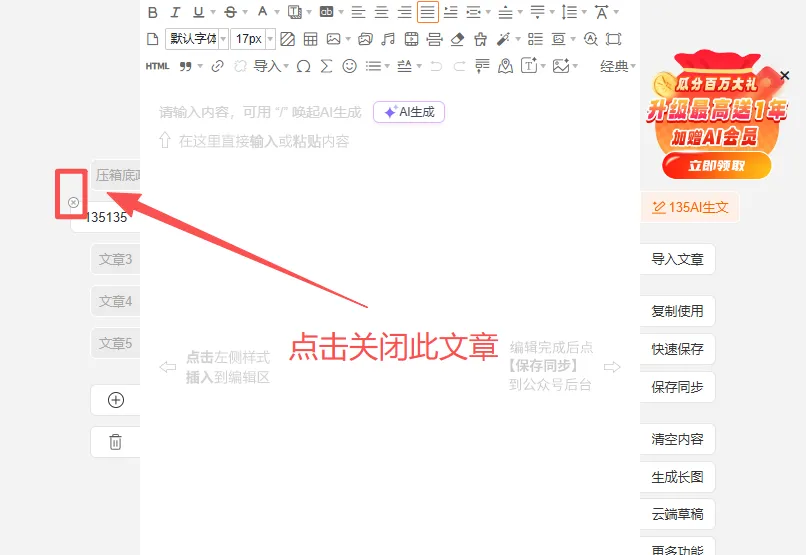This screenshot has width=806, height=555.
Task: Insert a table
Action: click(310, 39)
